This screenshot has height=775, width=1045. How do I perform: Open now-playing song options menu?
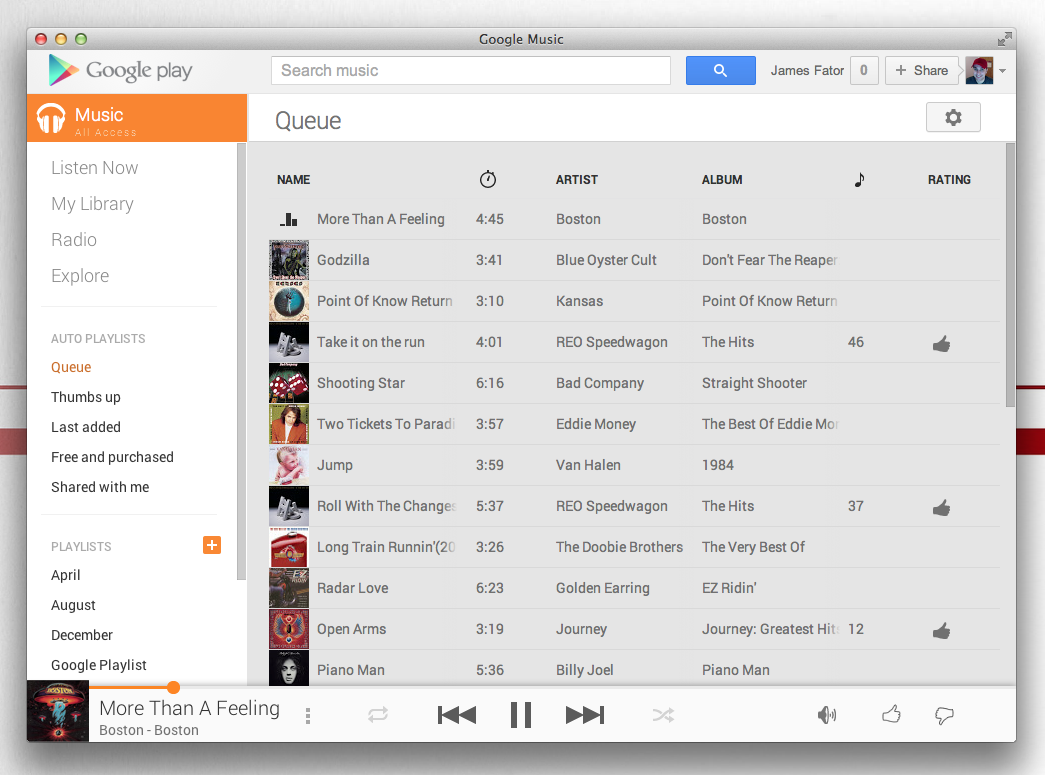point(307,716)
